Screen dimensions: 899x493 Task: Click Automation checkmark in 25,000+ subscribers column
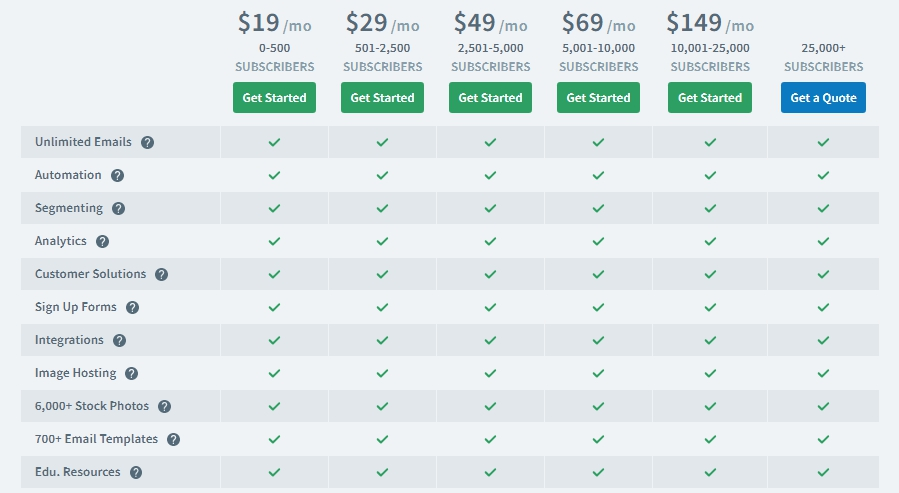click(x=823, y=175)
